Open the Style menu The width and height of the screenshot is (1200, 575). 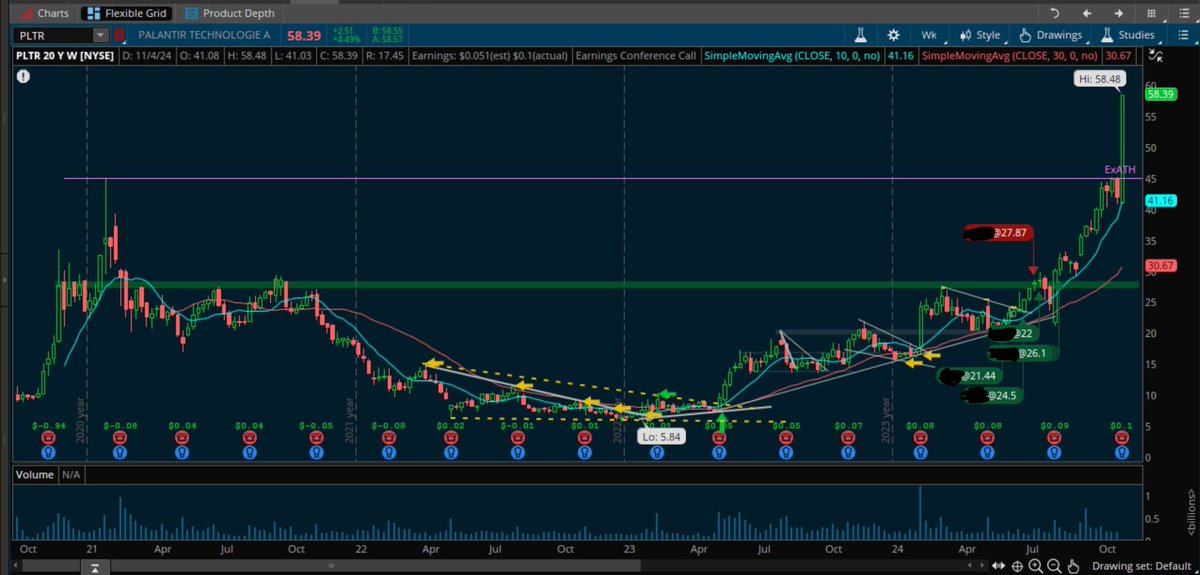980,35
